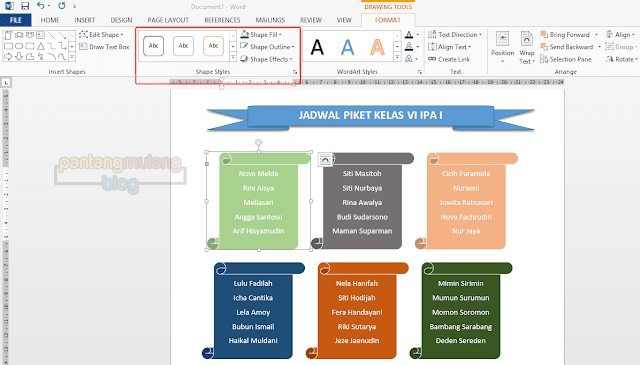
Task: Click the Save icon in the quick access toolbar
Action: pos(25,6)
